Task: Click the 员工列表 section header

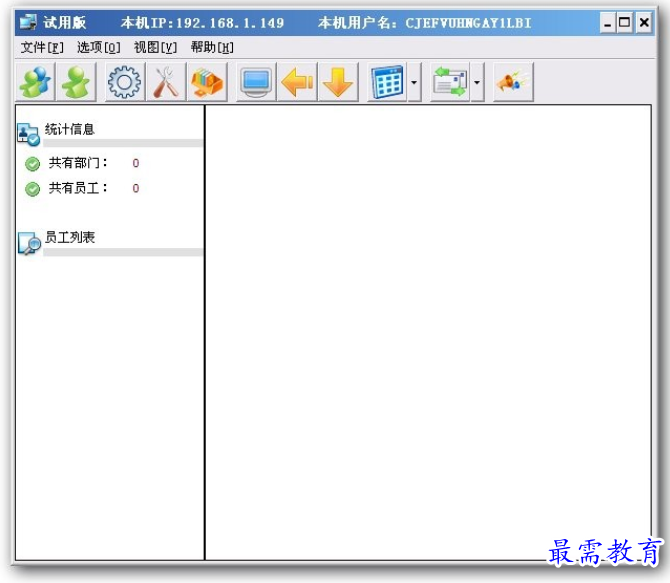Action: 70,237
